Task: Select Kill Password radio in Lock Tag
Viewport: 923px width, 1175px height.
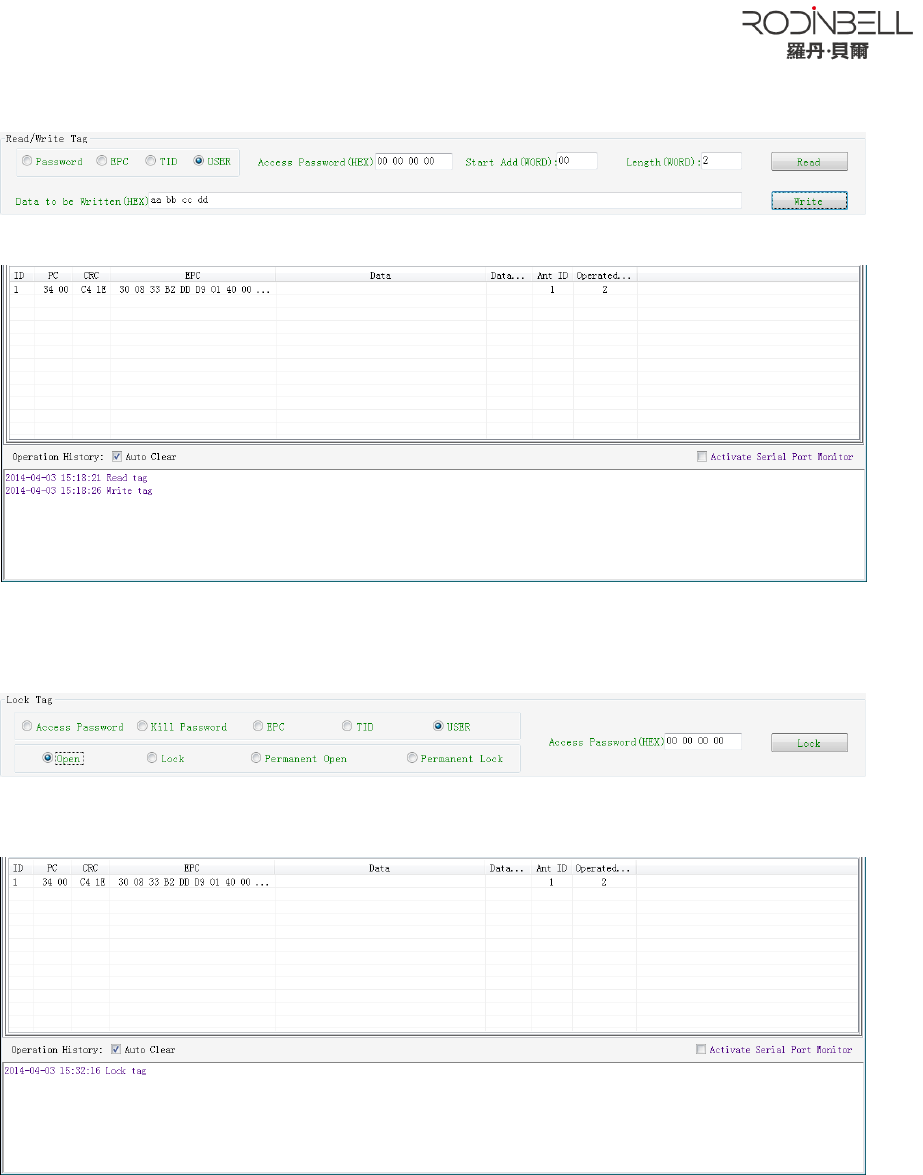Action: [142, 726]
